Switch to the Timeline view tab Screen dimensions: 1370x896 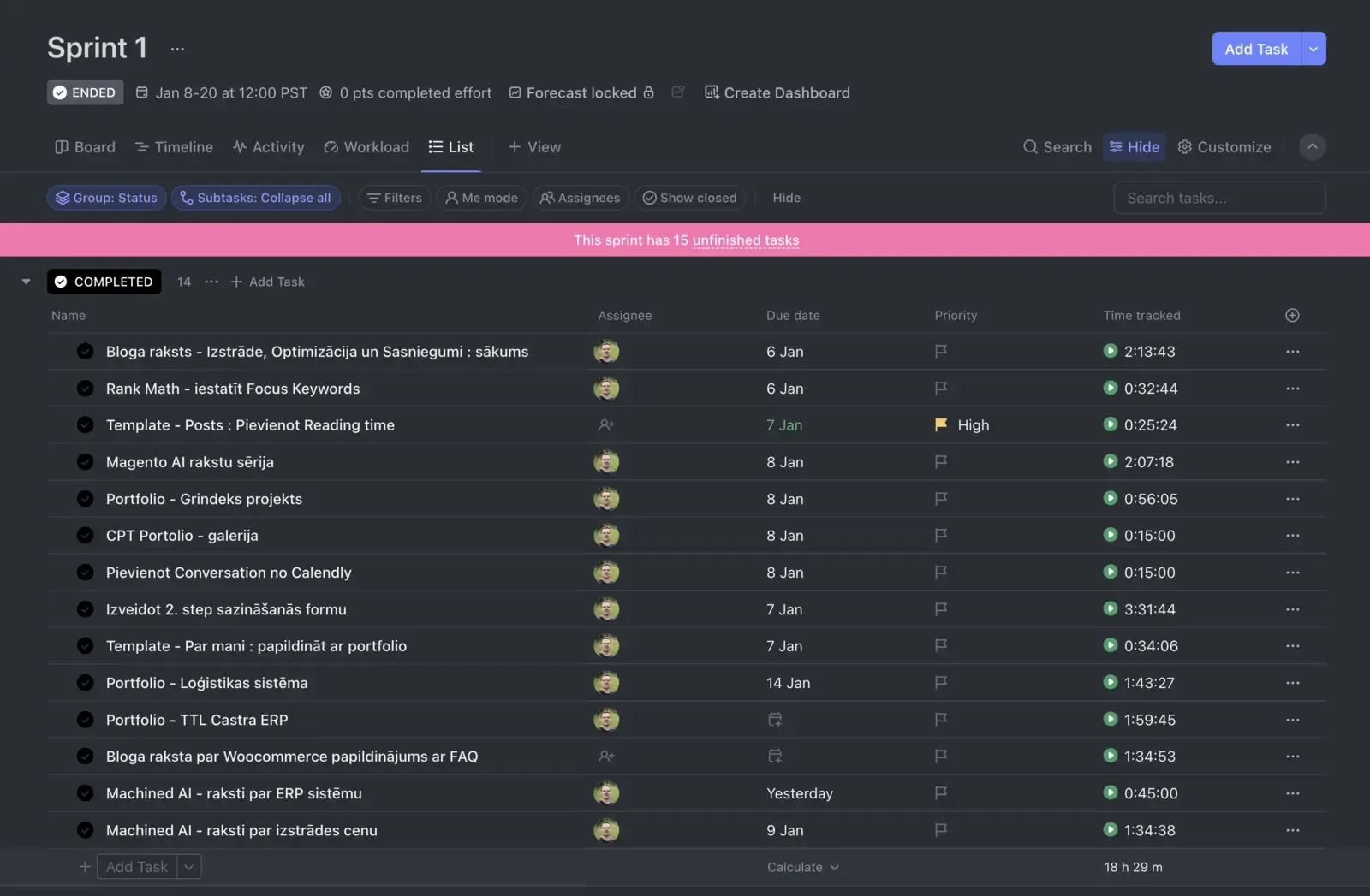click(x=174, y=147)
